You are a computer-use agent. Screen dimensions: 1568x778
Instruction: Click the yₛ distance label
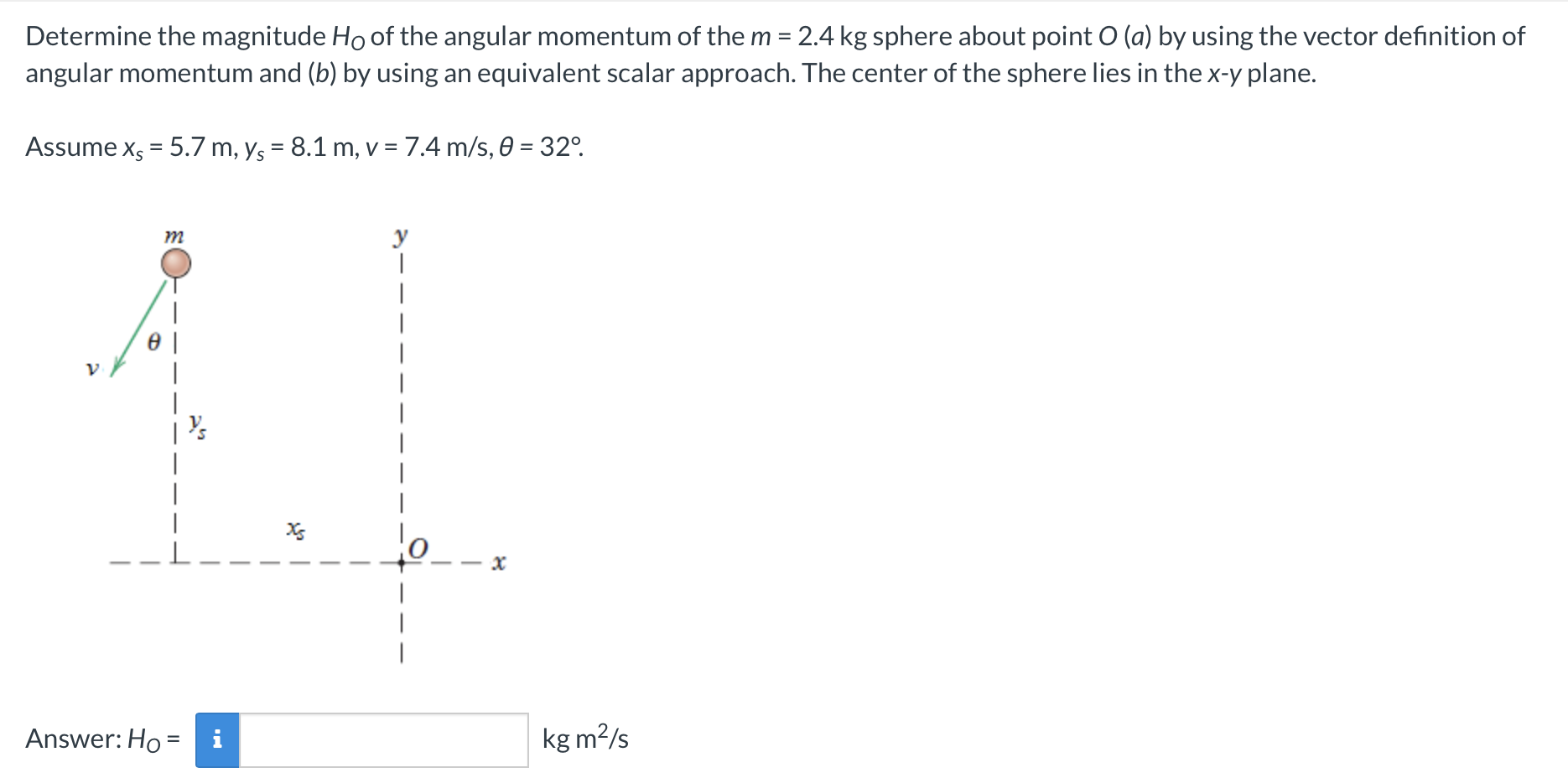coord(197,428)
